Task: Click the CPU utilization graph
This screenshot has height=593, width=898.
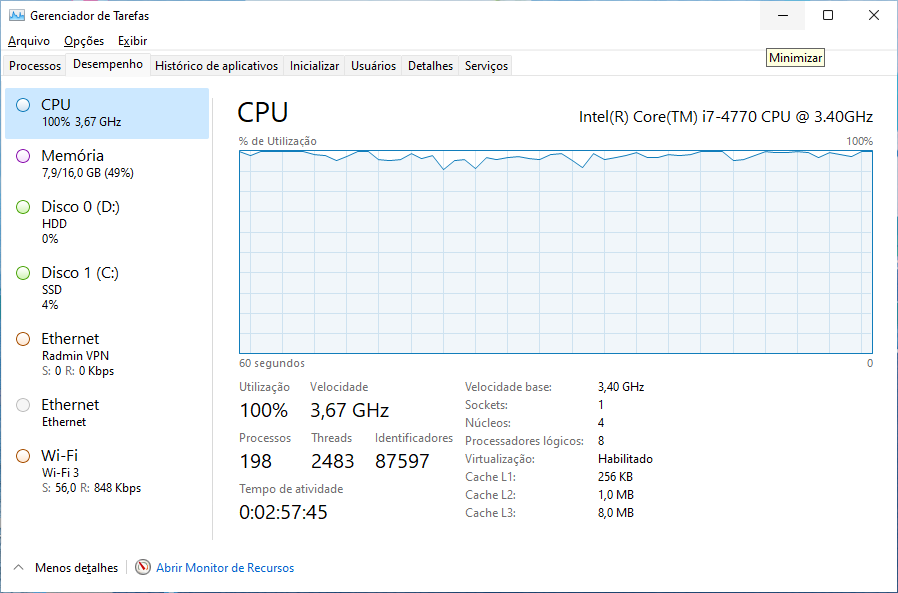Action: (556, 252)
